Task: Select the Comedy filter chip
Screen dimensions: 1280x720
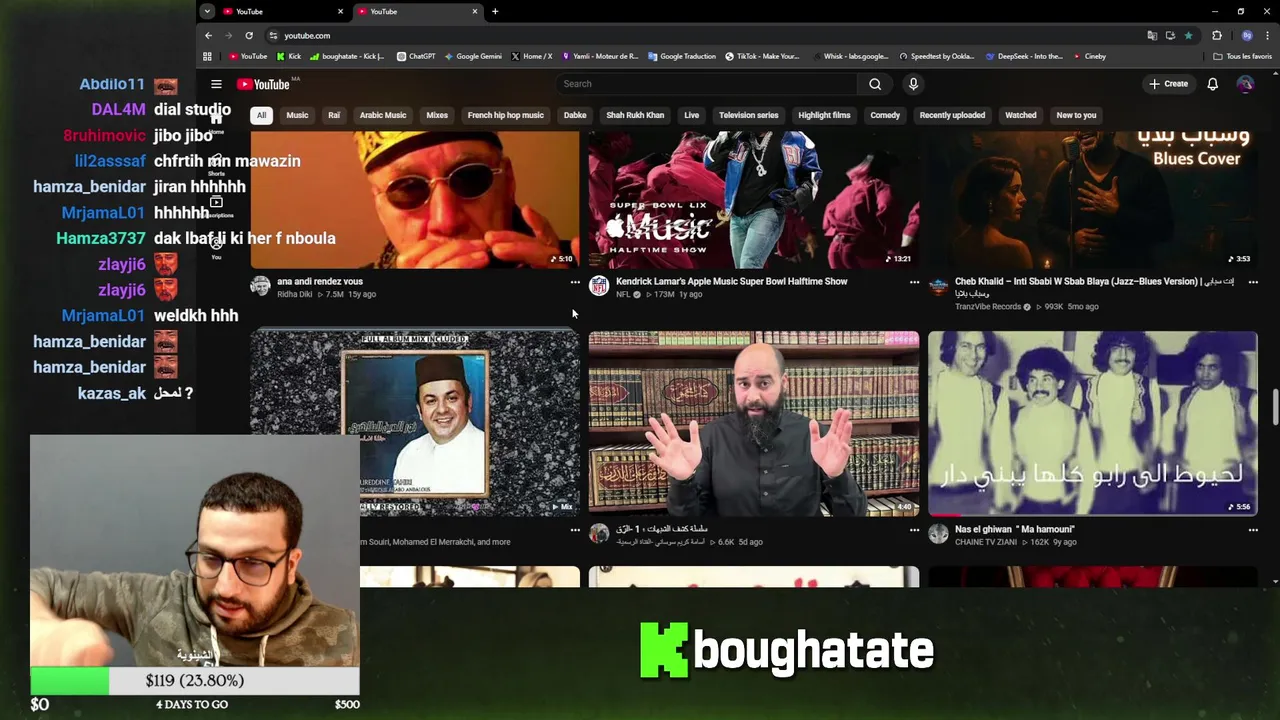Action: tap(885, 115)
